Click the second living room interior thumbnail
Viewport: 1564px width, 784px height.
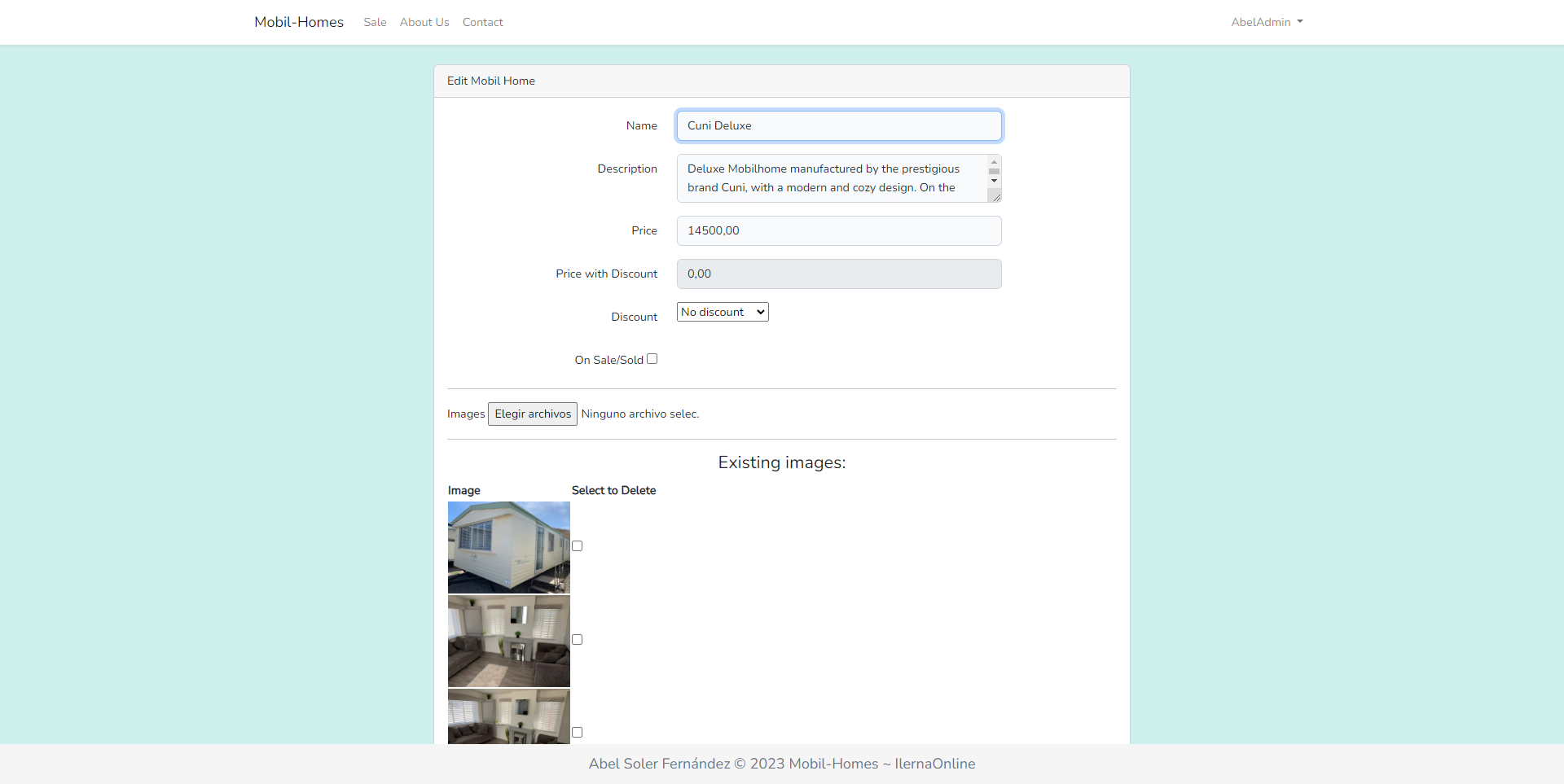508,641
